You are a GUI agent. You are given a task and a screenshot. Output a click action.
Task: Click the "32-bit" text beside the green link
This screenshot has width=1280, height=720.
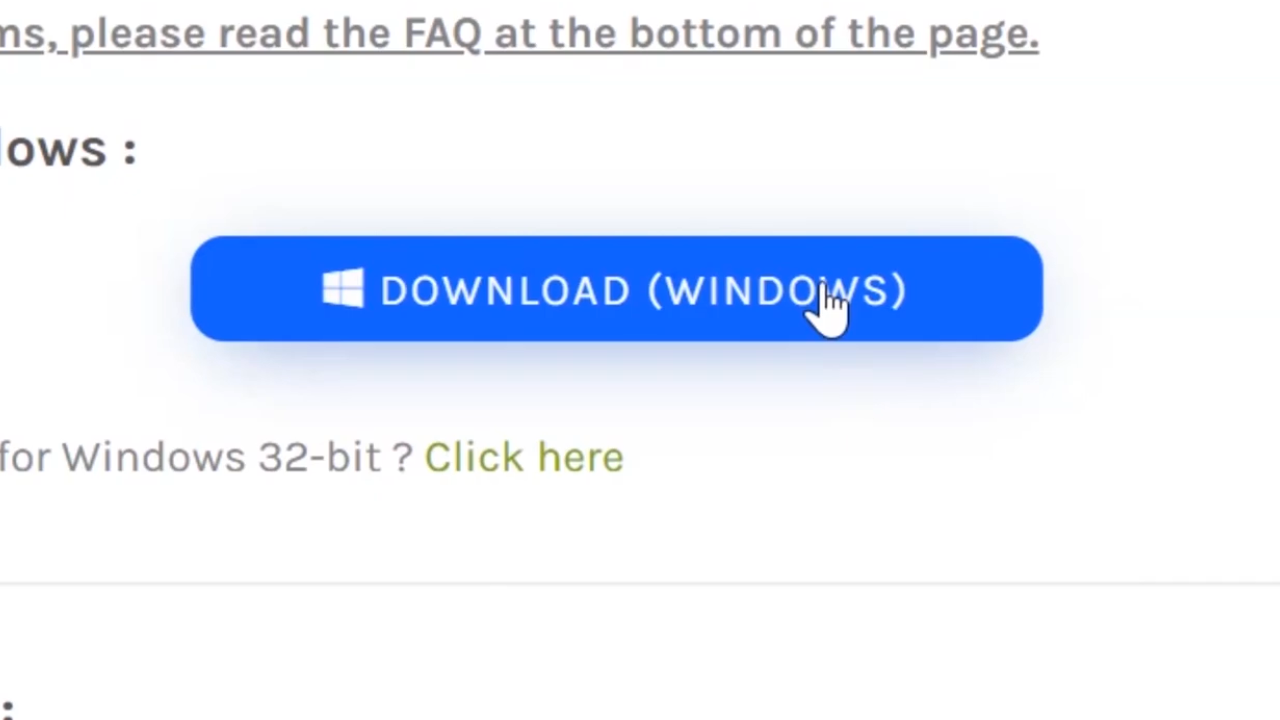pyautogui.click(x=320, y=457)
